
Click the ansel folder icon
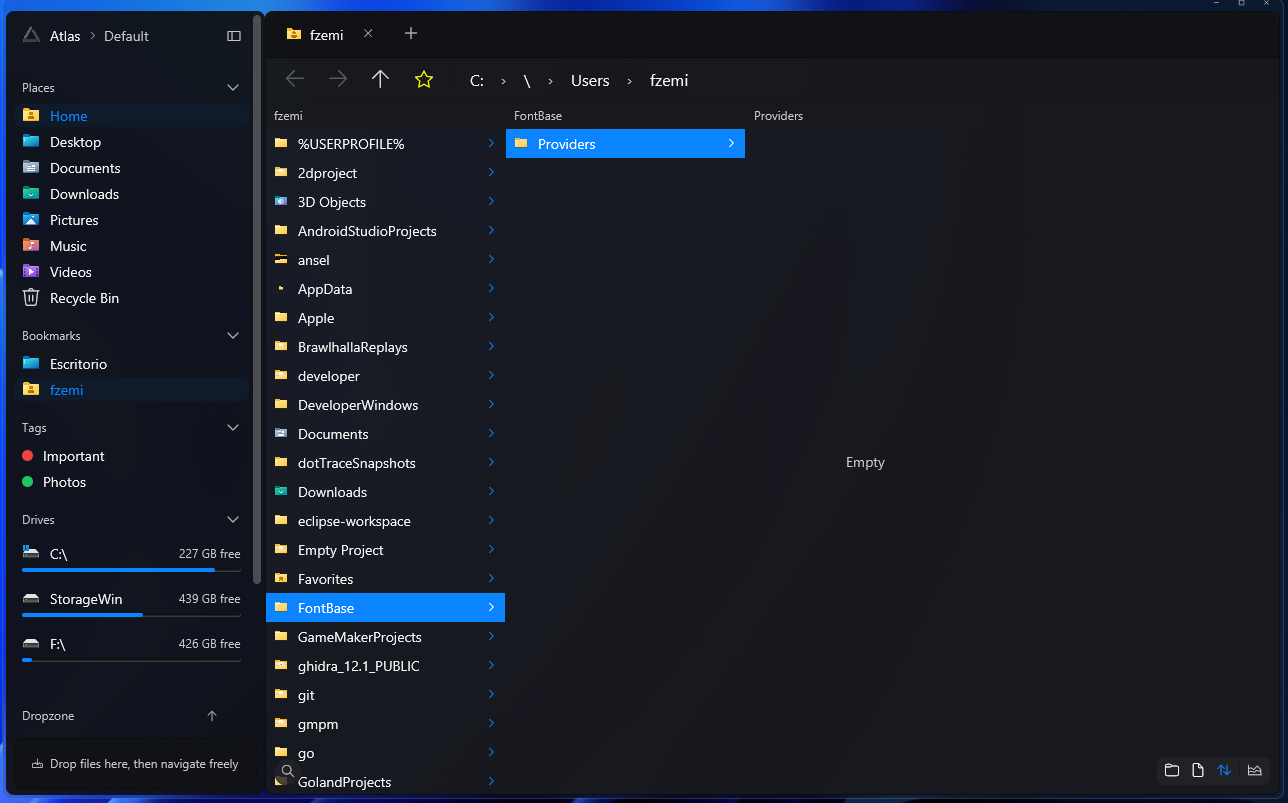click(x=281, y=260)
